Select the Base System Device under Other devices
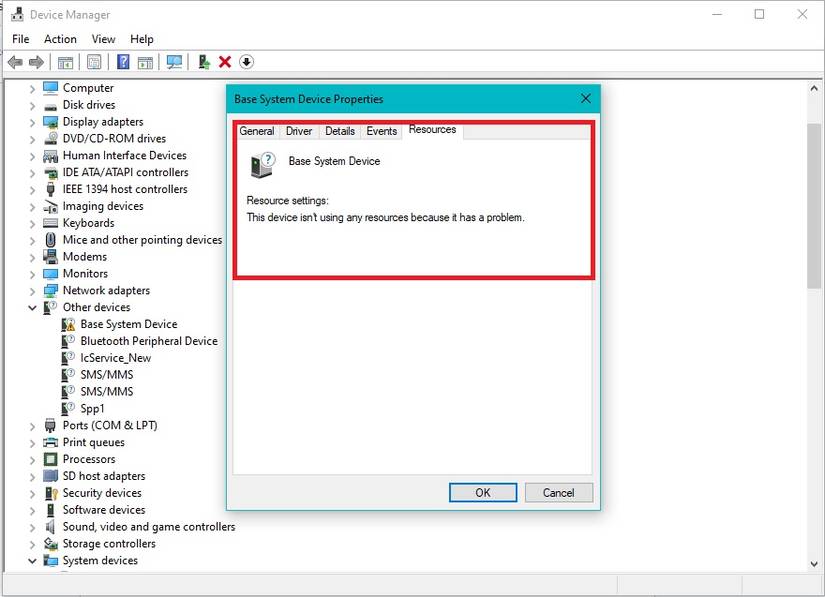The width and height of the screenshot is (825, 597). tap(130, 324)
